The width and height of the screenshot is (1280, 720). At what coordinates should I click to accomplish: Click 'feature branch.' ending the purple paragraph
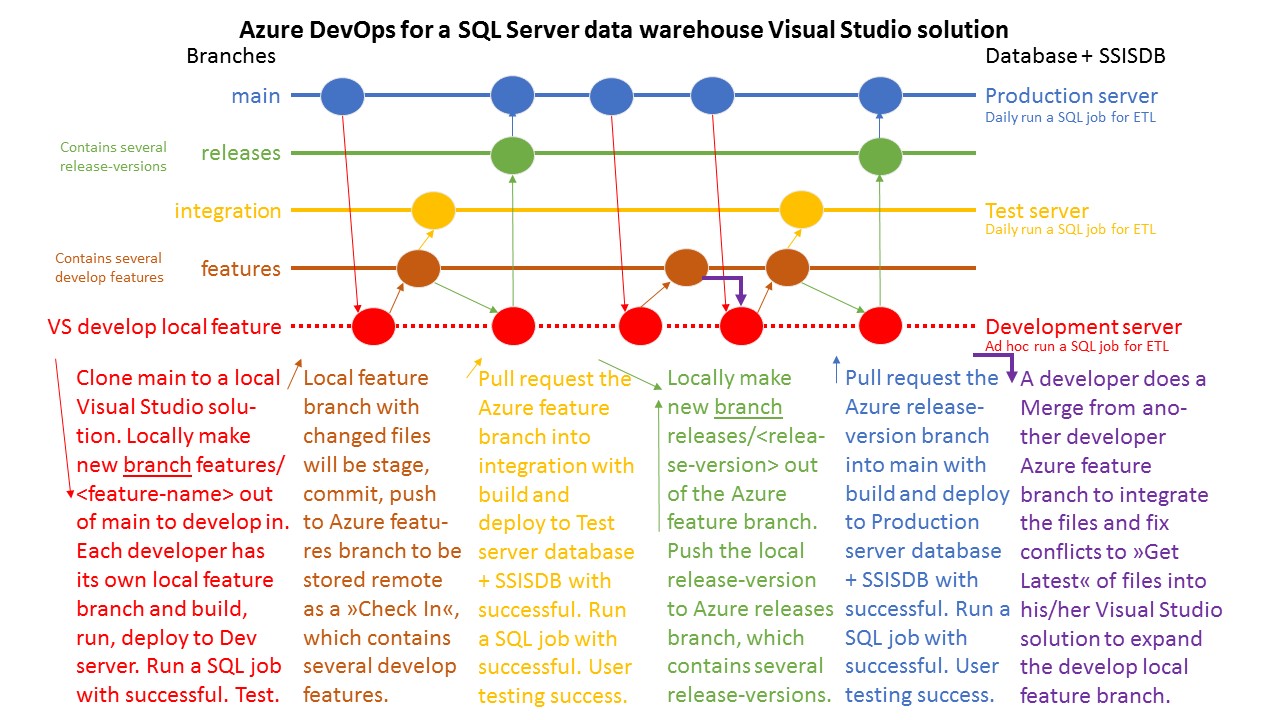coord(1095,697)
